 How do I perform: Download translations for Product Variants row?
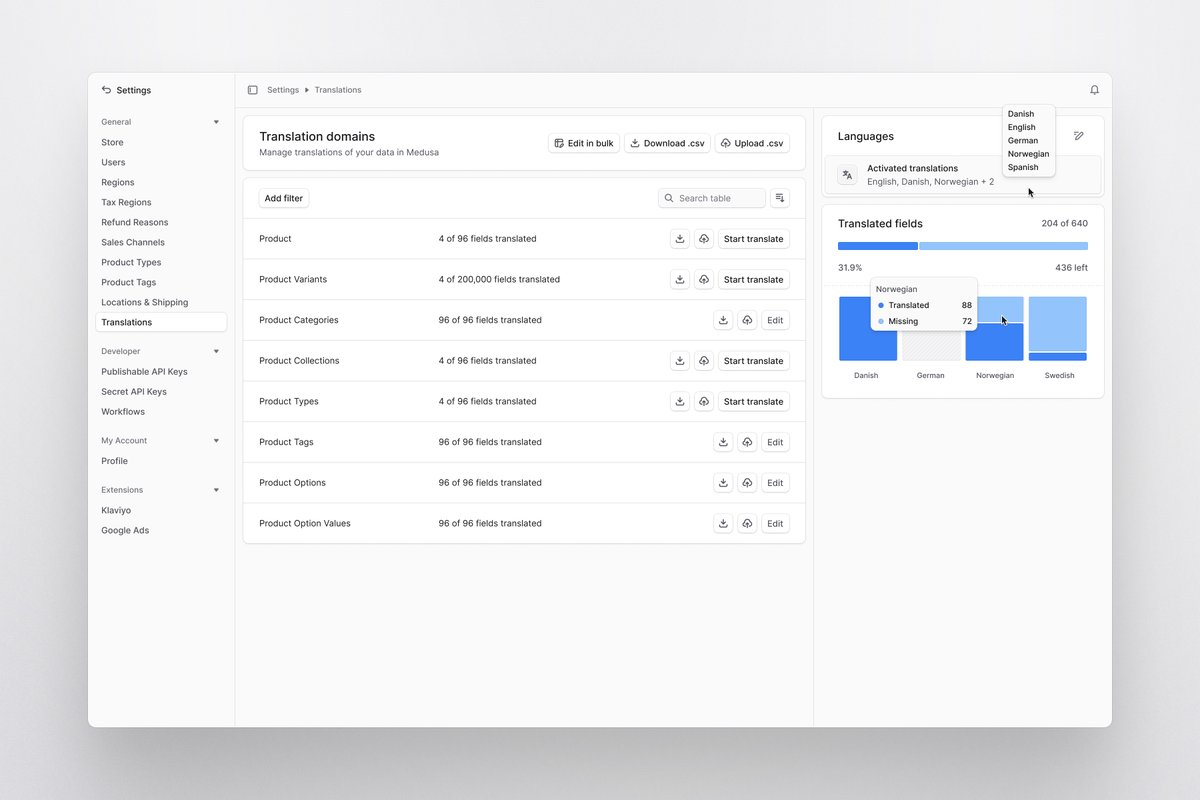point(680,280)
